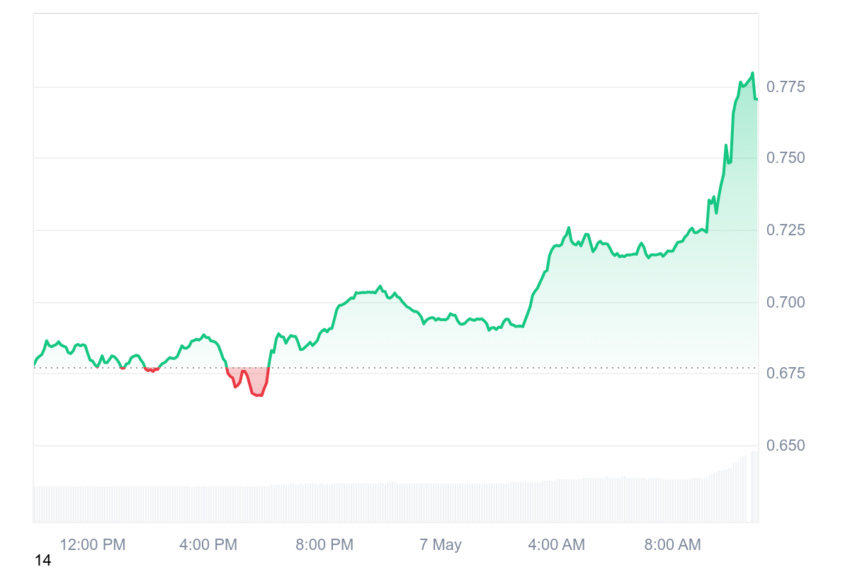This screenshot has height=567, width=850.
Task: Select the 8:00 AM time label
Action: 673,544
